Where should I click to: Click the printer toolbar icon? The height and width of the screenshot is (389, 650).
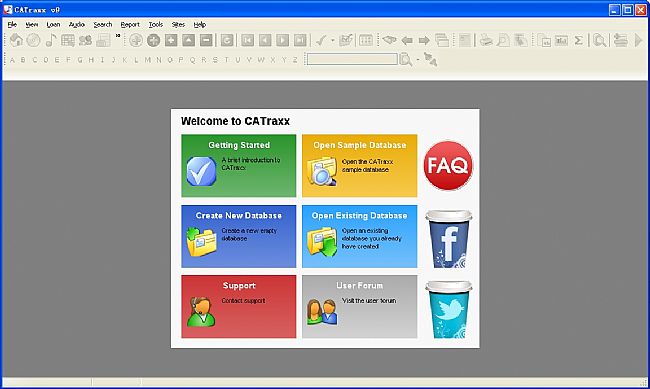[485, 40]
